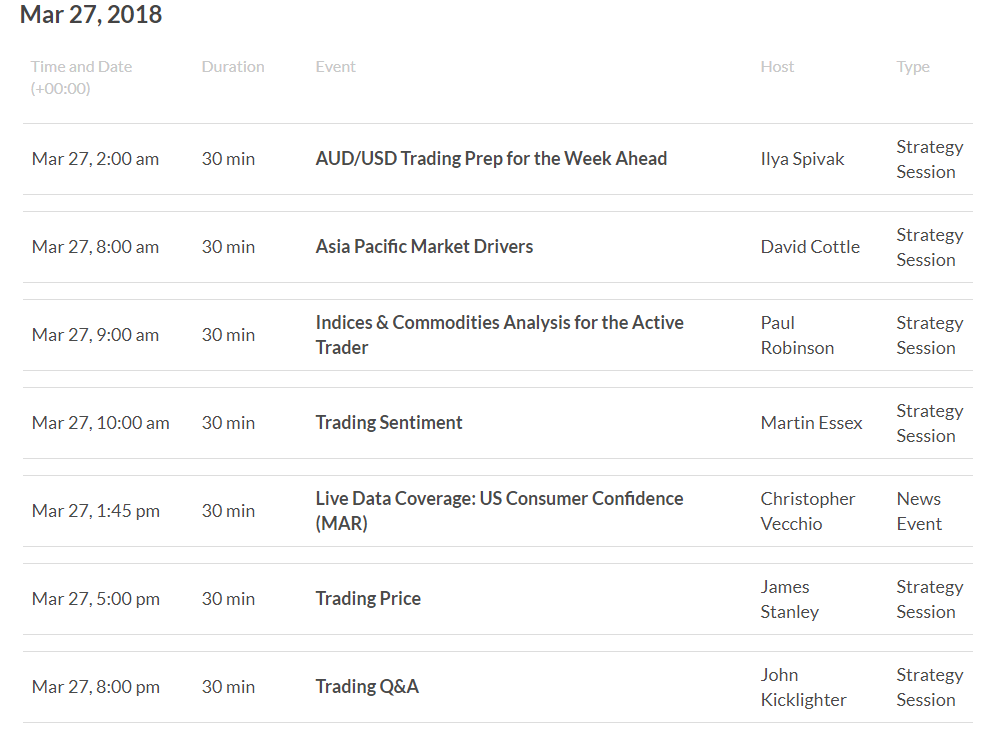Open the Trading Sentiment webinar
Image resolution: width=986 pixels, height=738 pixels.
point(389,422)
